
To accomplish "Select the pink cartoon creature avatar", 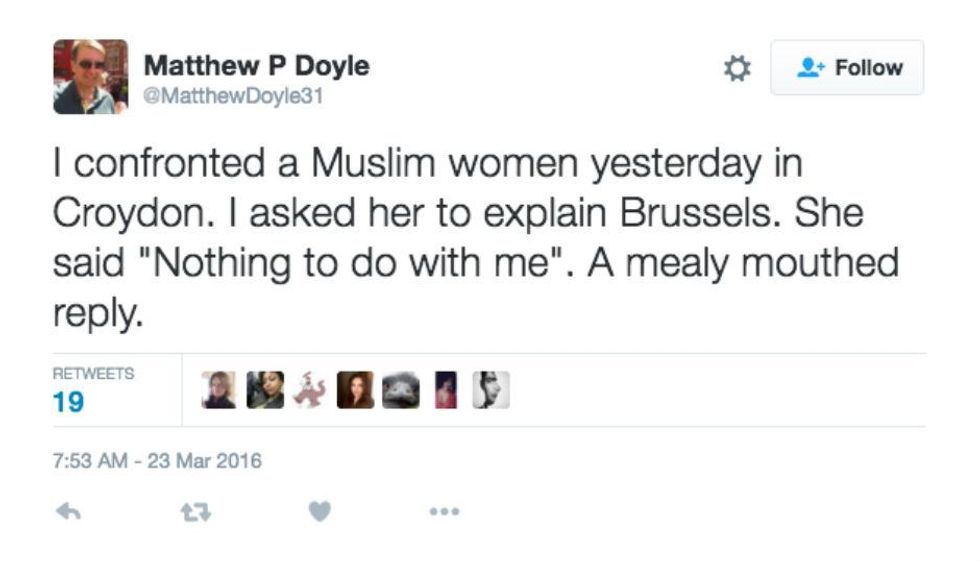I will click(x=311, y=390).
